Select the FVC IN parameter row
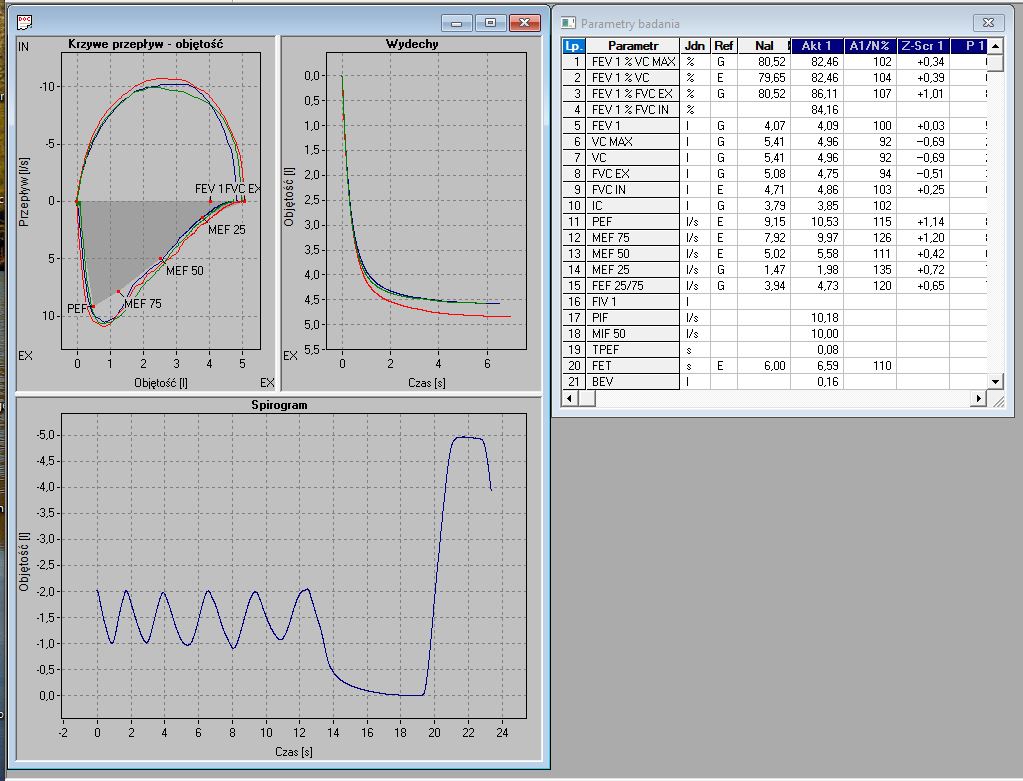 tap(774, 190)
